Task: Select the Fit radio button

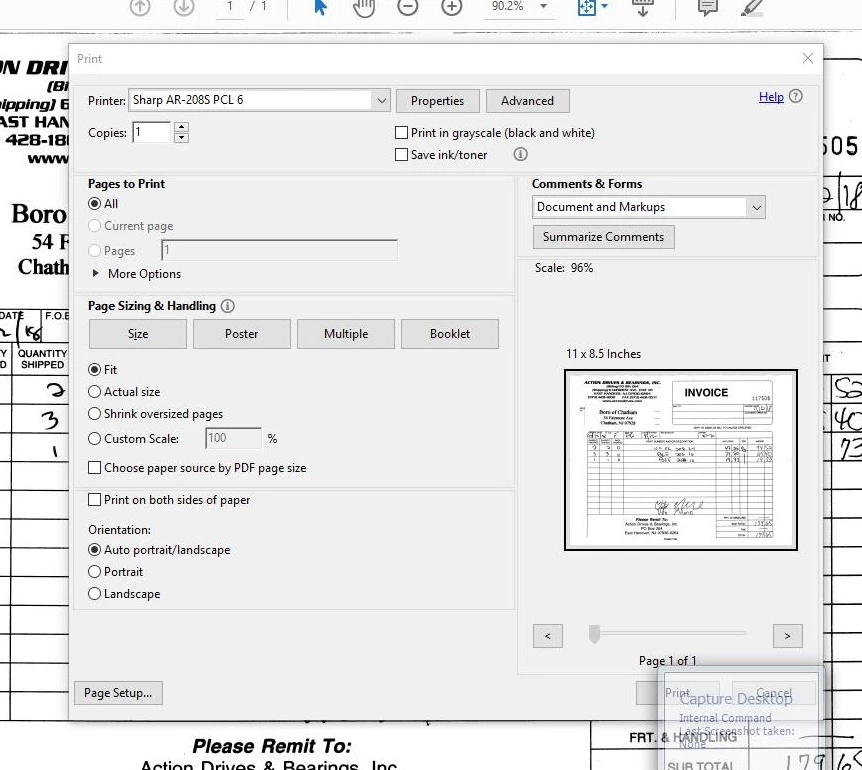Action: point(95,370)
